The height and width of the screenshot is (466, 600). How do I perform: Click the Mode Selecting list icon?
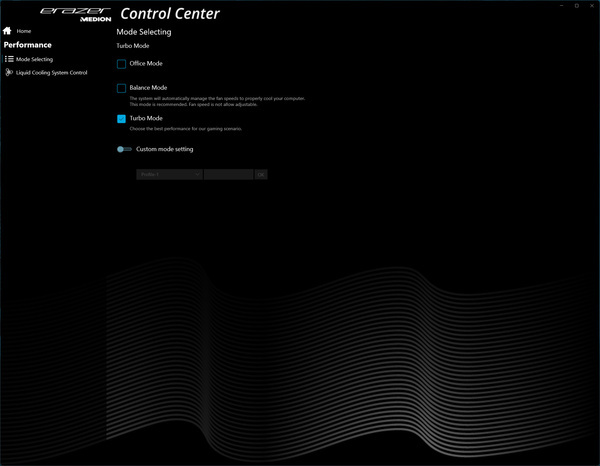[x=9, y=59]
